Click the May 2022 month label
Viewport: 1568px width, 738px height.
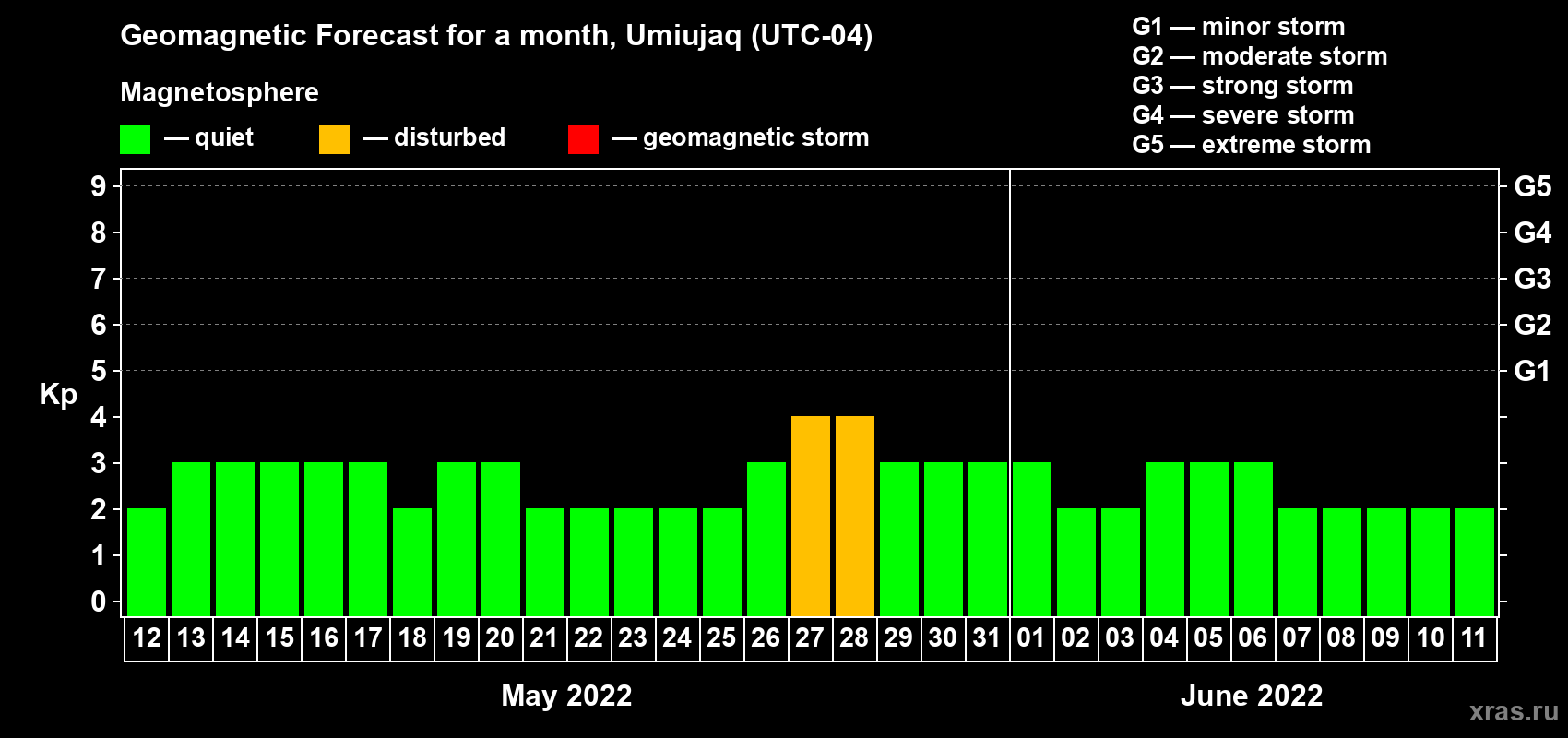(566, 696)
